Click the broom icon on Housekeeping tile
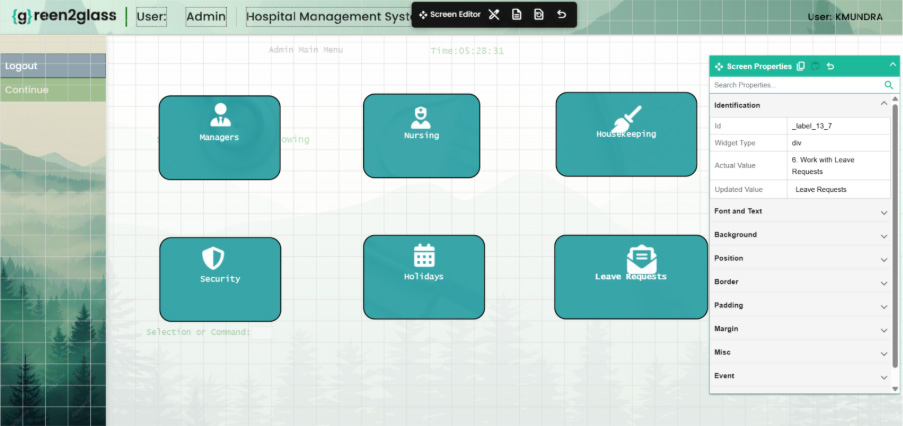 coord(626,118)
